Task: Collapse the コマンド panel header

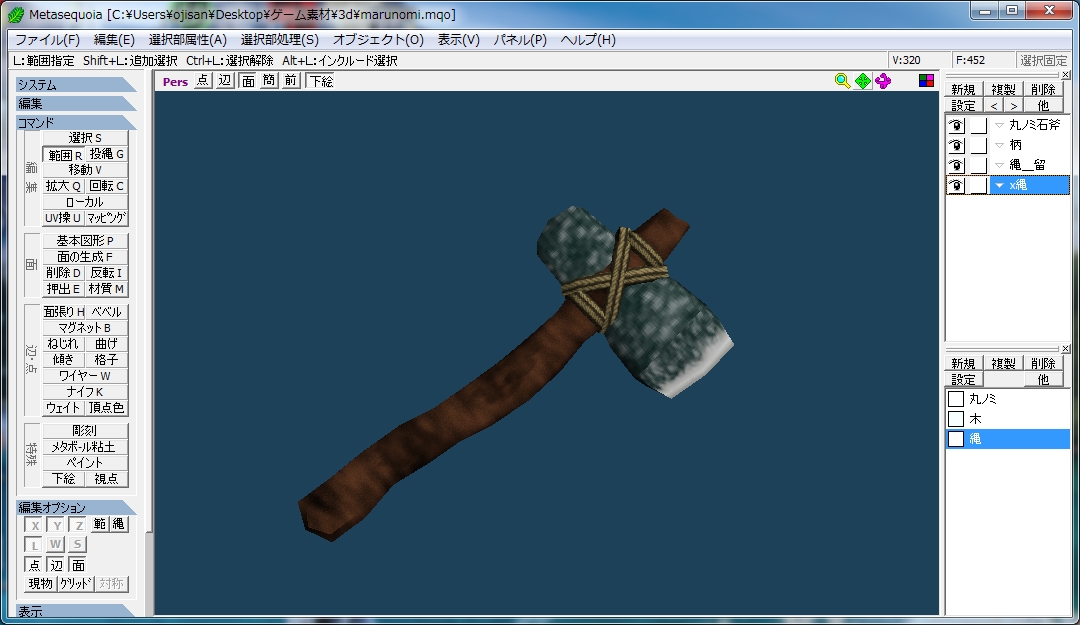Action: click(76, 123)
